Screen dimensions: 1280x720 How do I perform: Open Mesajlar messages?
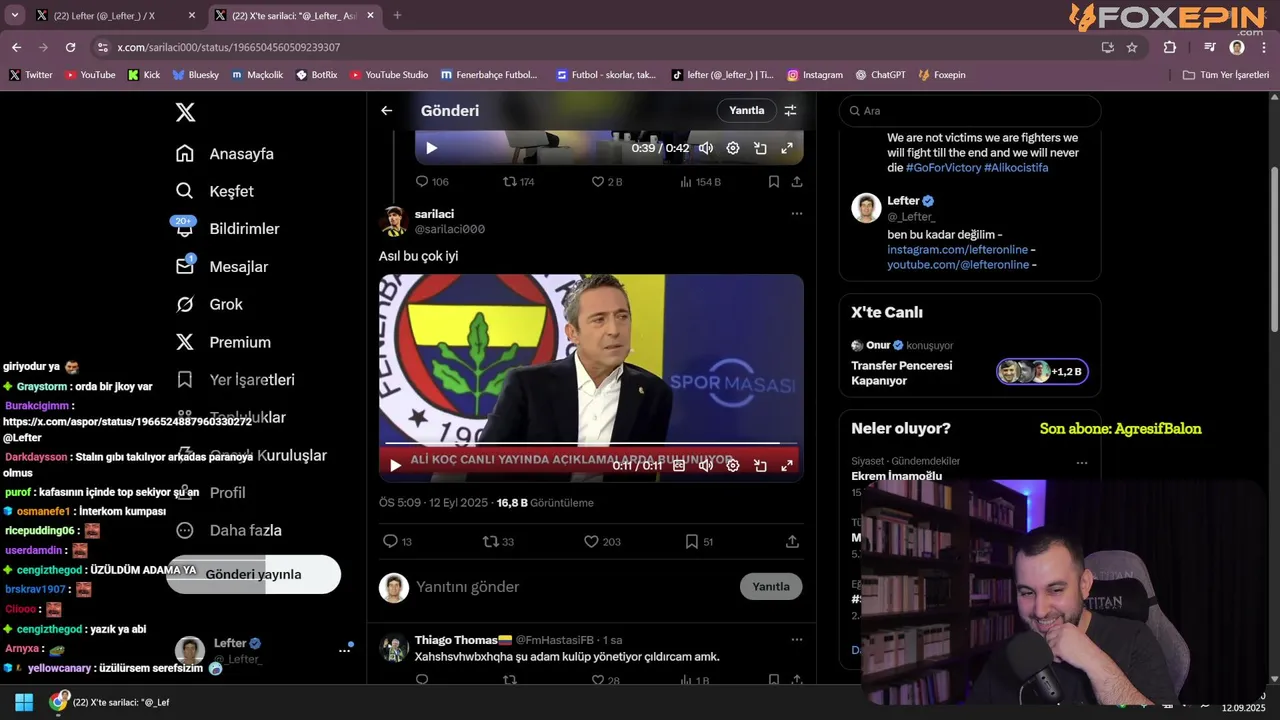[221, 267]
